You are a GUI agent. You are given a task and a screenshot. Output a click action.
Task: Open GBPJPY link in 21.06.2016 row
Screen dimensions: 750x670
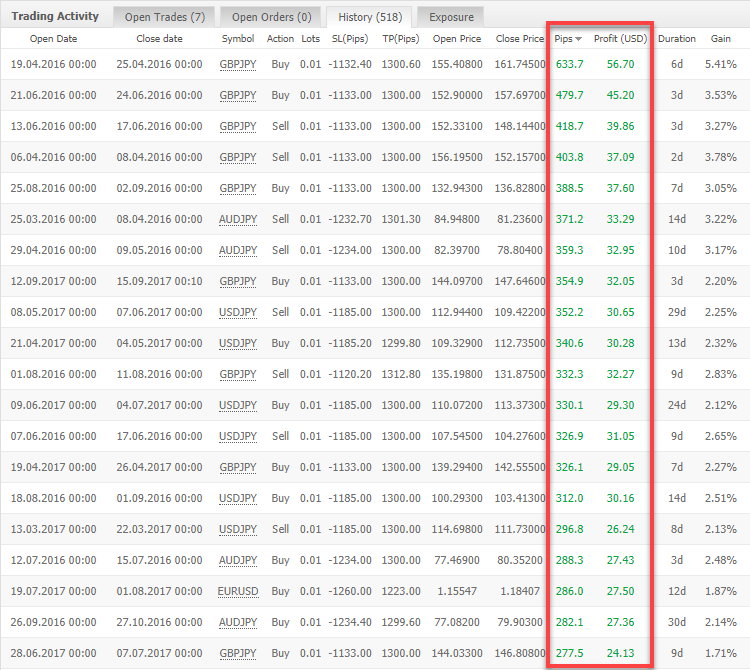tap(238, 96)
